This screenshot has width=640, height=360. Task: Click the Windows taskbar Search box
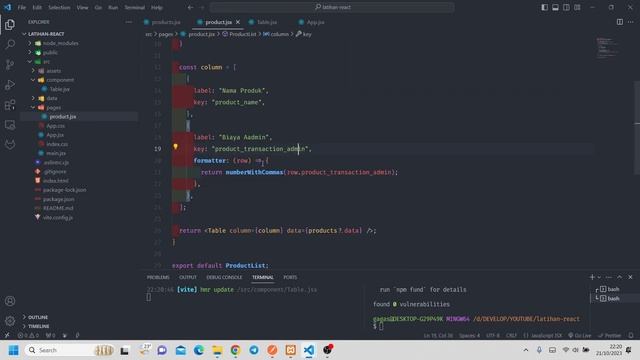click(69, 350)
